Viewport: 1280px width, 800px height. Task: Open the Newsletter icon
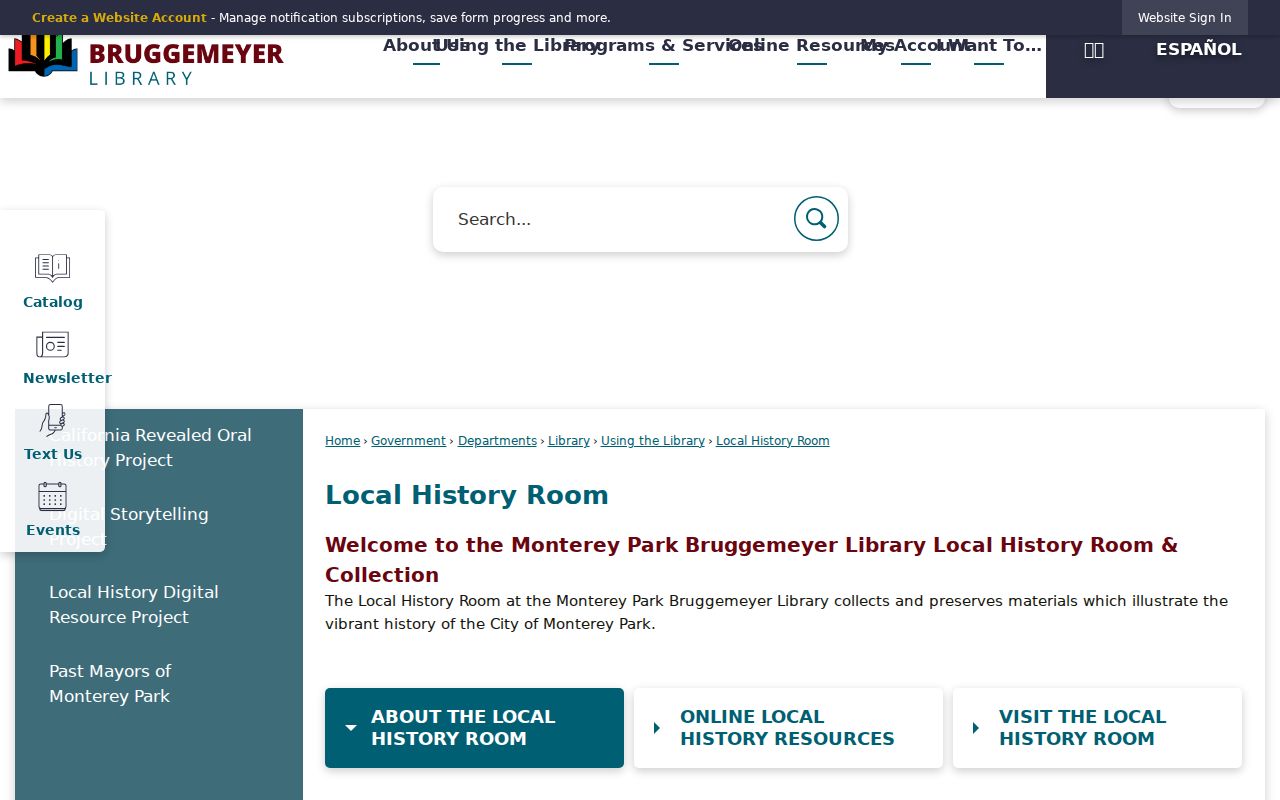click(52, 345)
